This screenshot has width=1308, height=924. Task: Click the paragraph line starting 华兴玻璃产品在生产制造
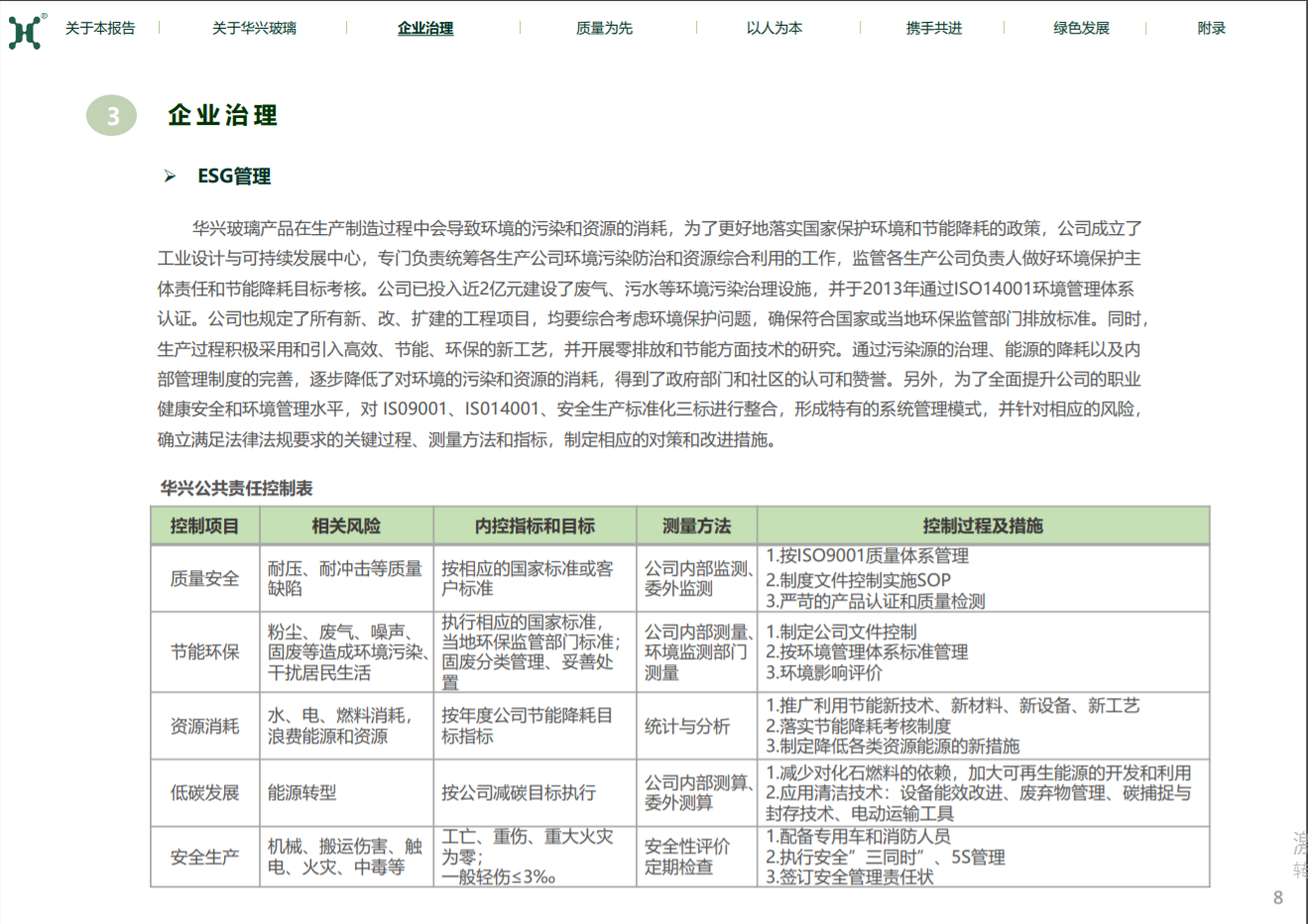667,228
